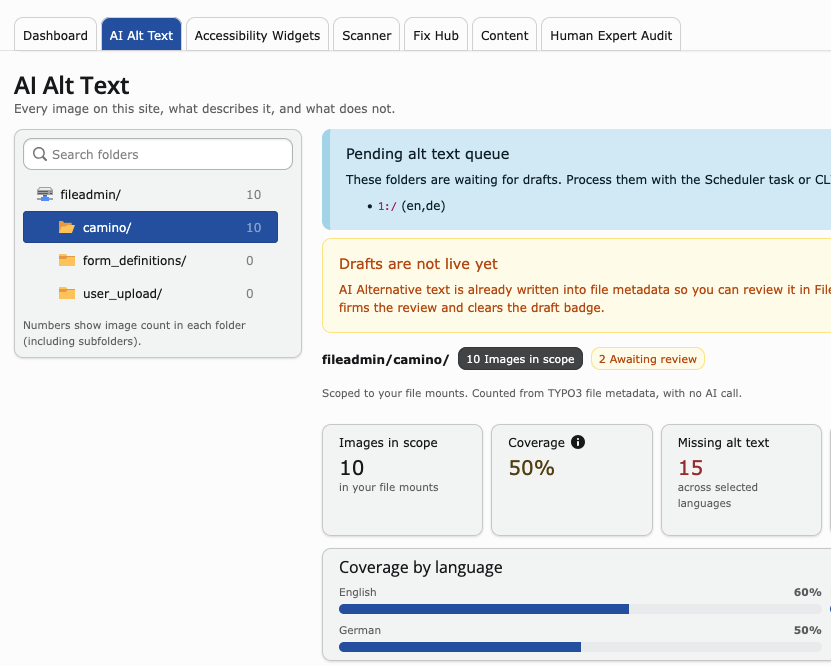Click the Drafts are not live yet heading

[x=418, y=264]
